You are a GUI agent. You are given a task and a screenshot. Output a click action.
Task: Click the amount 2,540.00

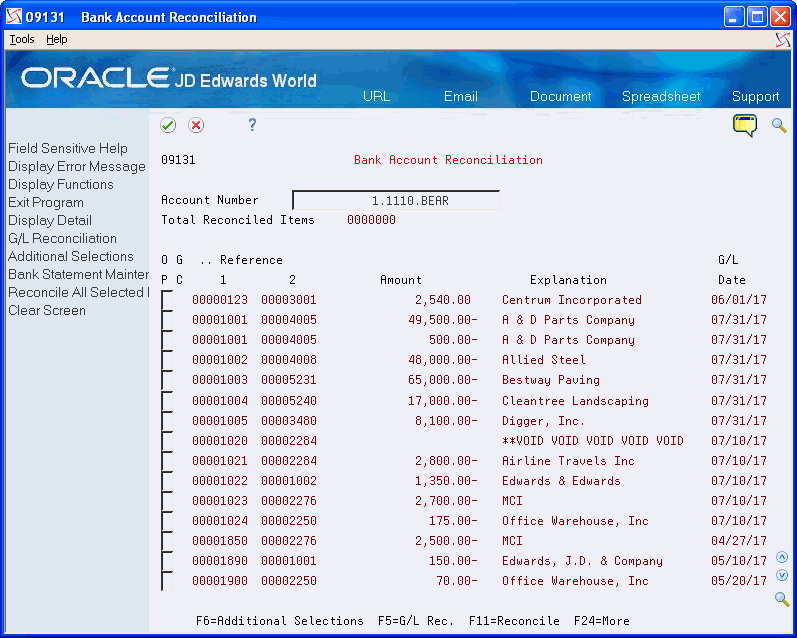click(x=442, y=300)
